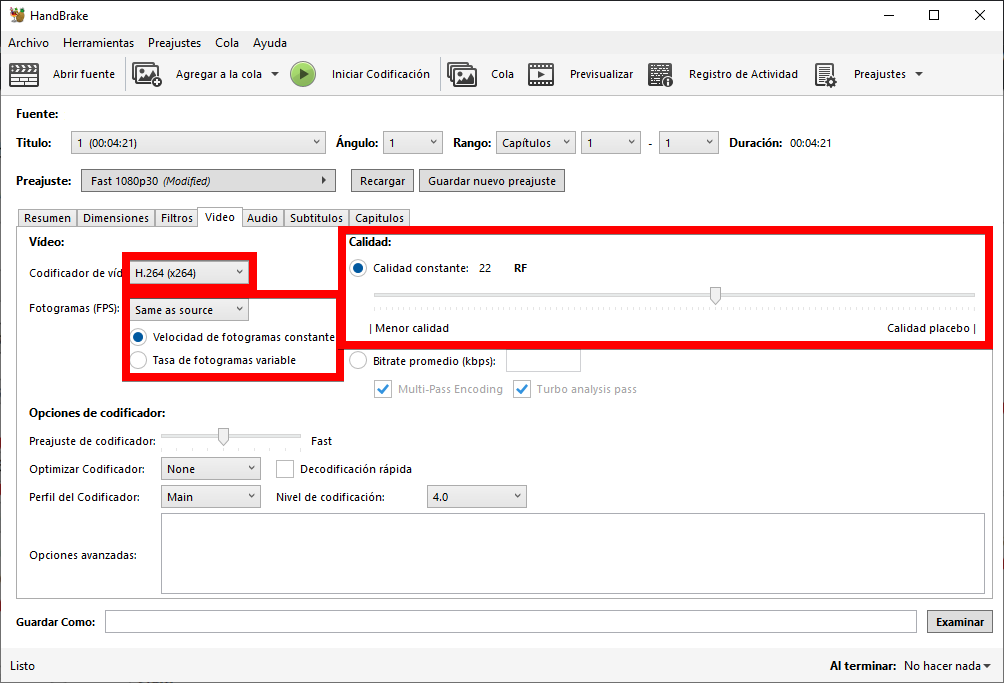Viewport: 1004px width, 683px height.
Task: Click the Preajuste de codificador slider handle
Action: [223, 437]
